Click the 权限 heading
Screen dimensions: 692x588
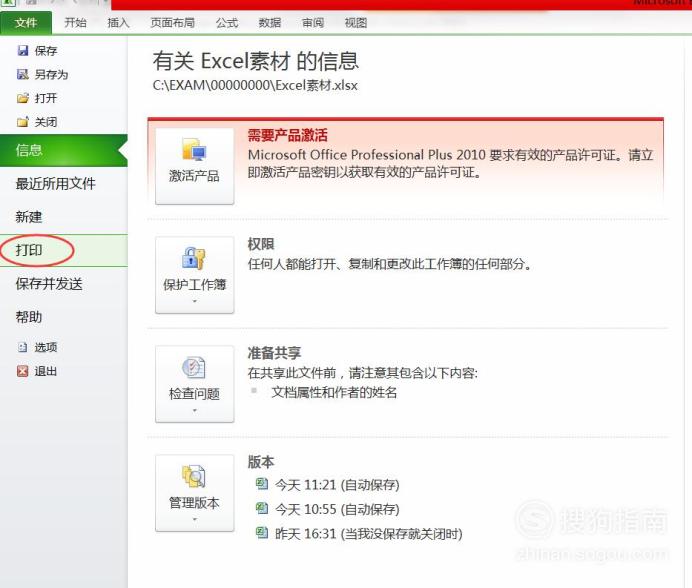(261, 244)
